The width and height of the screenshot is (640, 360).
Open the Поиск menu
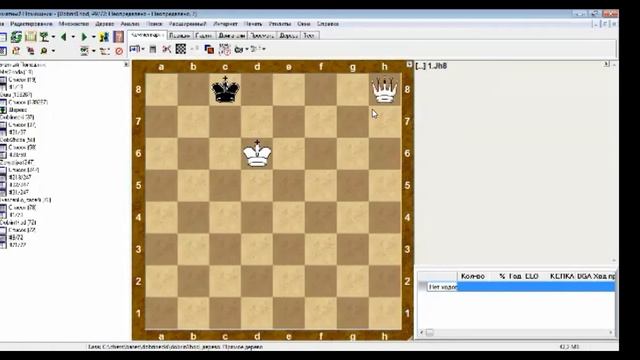tap(154, 24)
